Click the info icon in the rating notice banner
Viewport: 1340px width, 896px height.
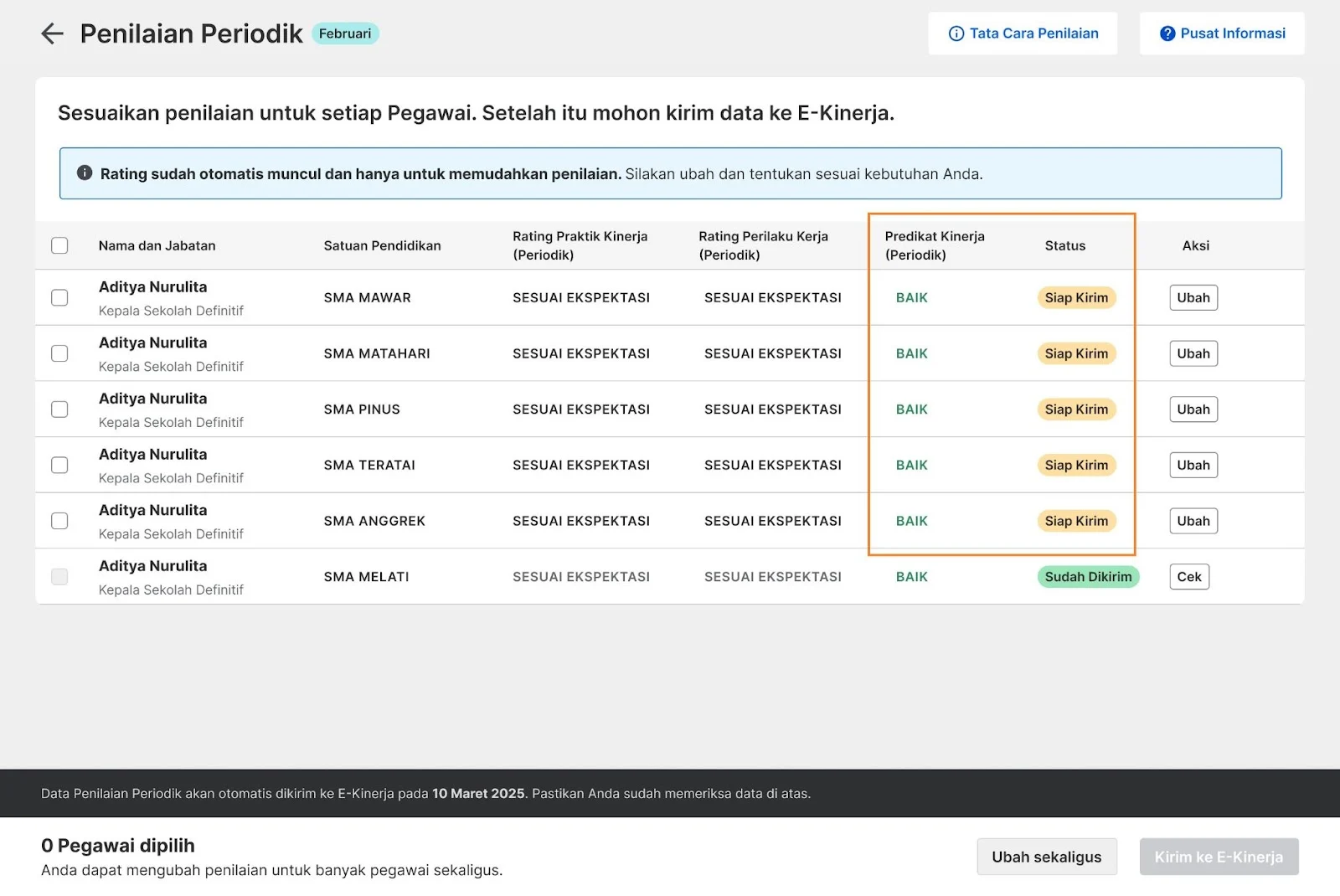(x=85, y=173)
